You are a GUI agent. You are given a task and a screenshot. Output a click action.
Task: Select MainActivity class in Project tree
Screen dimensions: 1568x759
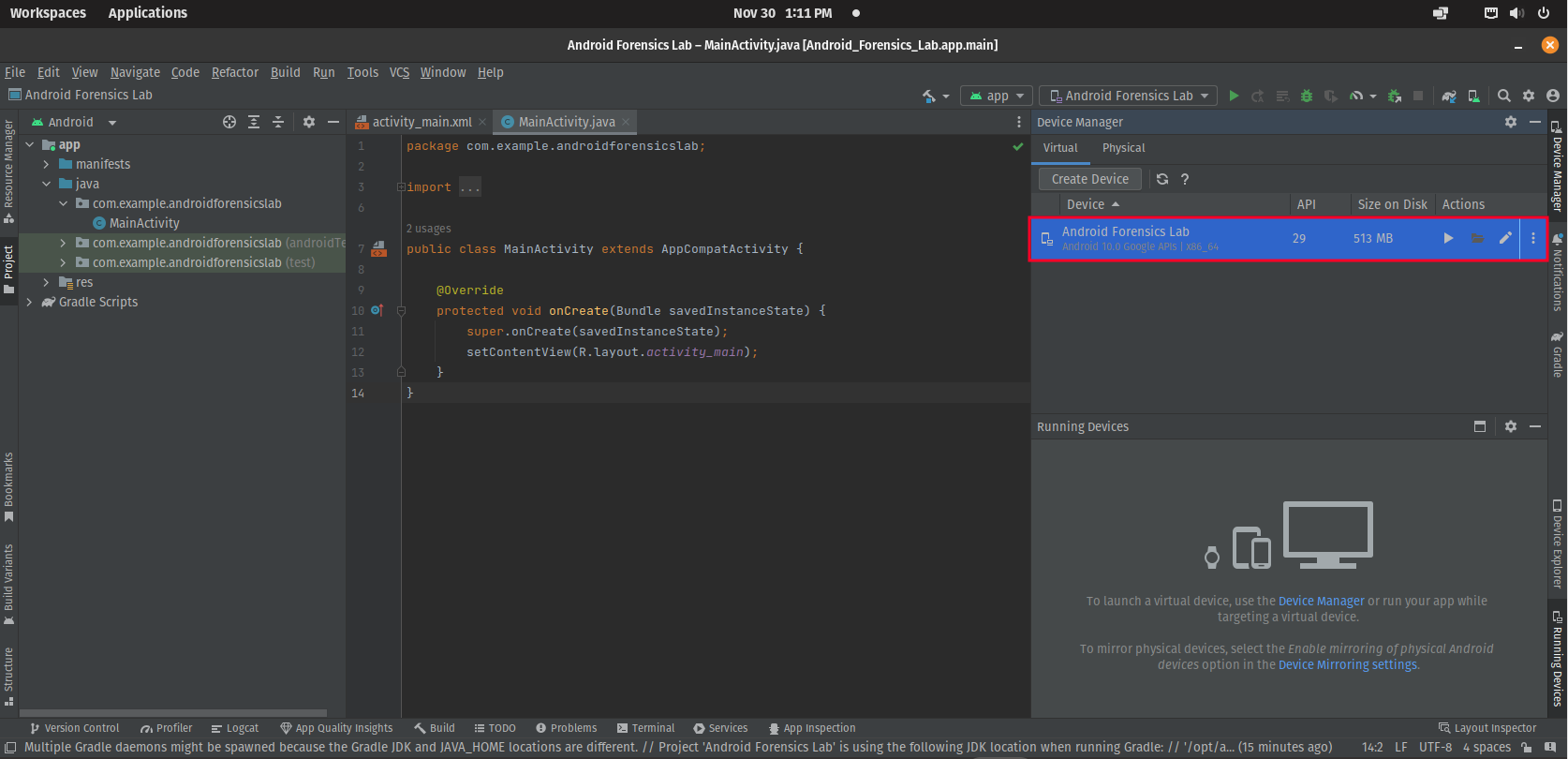144,223
